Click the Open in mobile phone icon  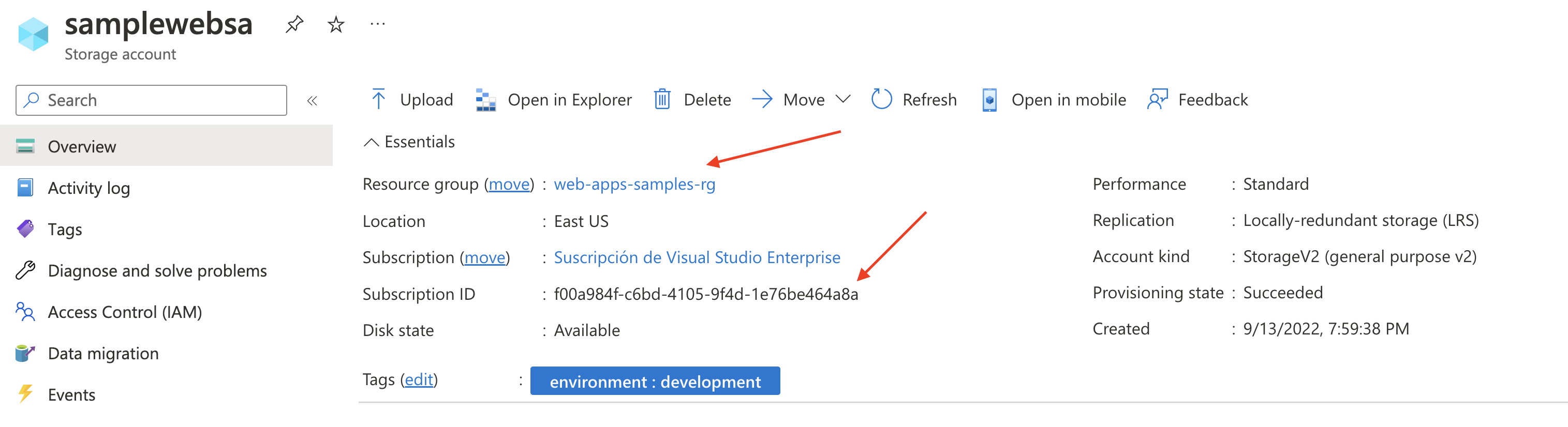990,100
